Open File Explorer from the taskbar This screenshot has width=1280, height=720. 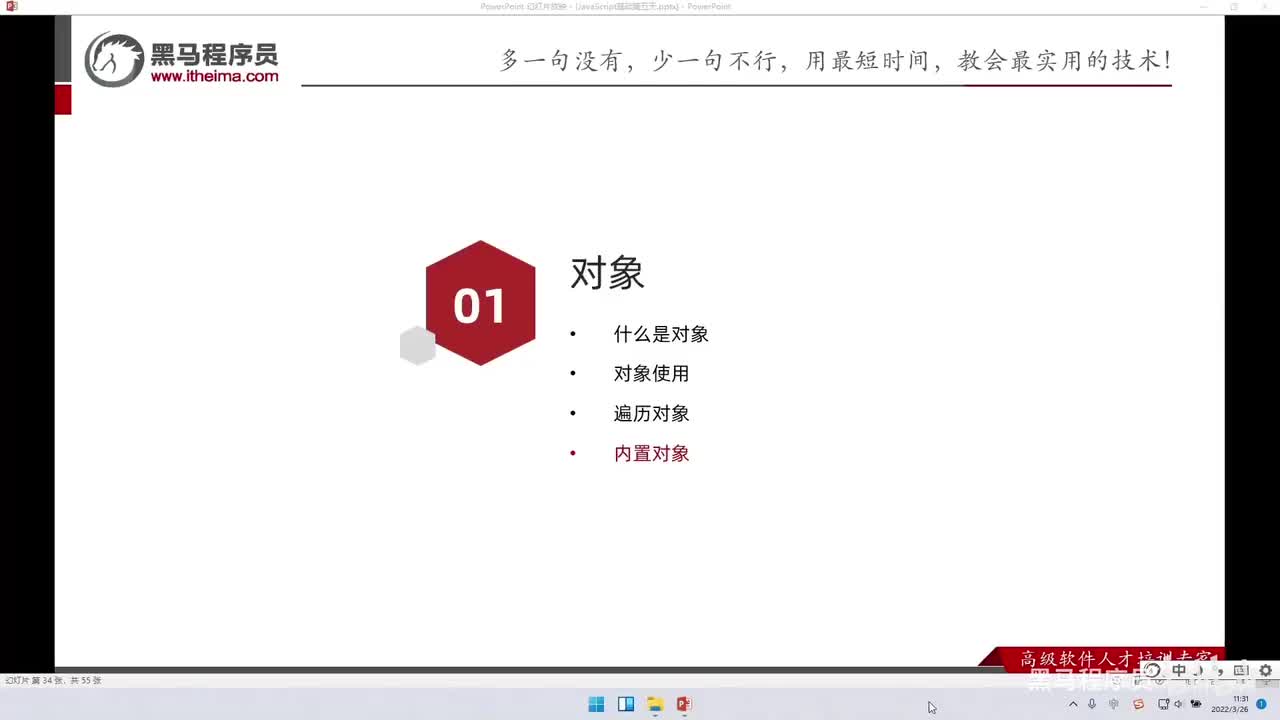tap(655, 704)
